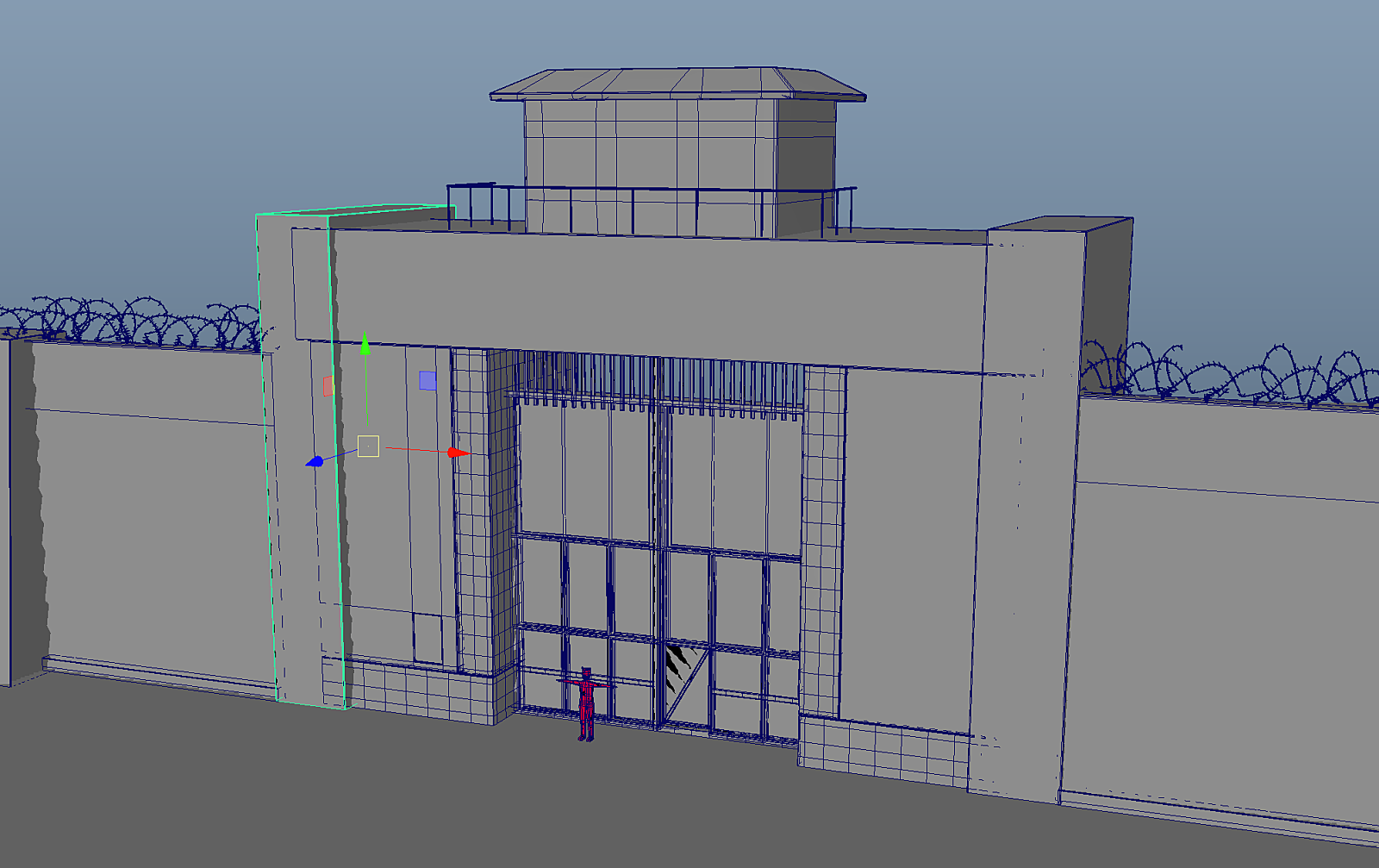Click the blue Z-axis arrow of the move manipulator

pos(315,462)
